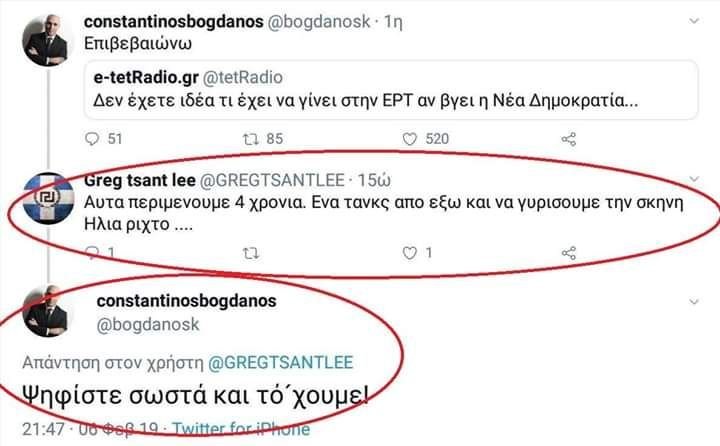The image size is (720, 446).
Task: Share Greg tsant lee's tweet
Action: click(569, 252)
